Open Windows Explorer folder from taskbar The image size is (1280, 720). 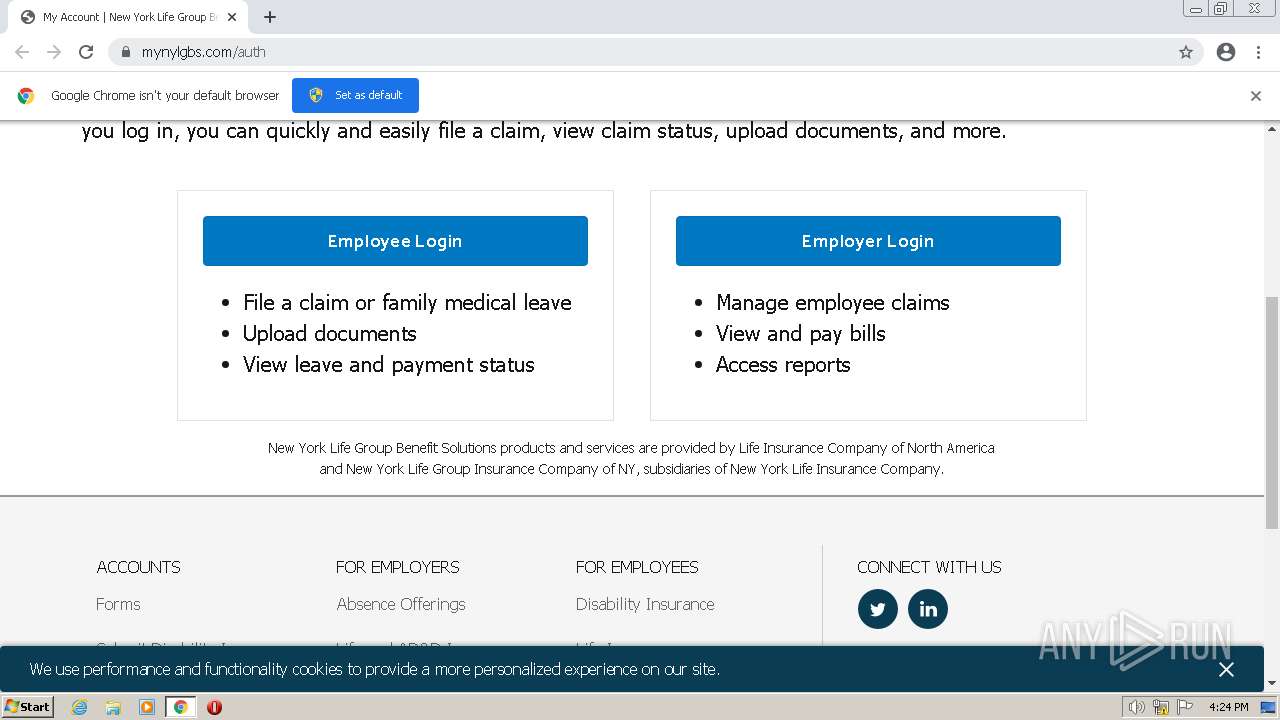(113, 707)
